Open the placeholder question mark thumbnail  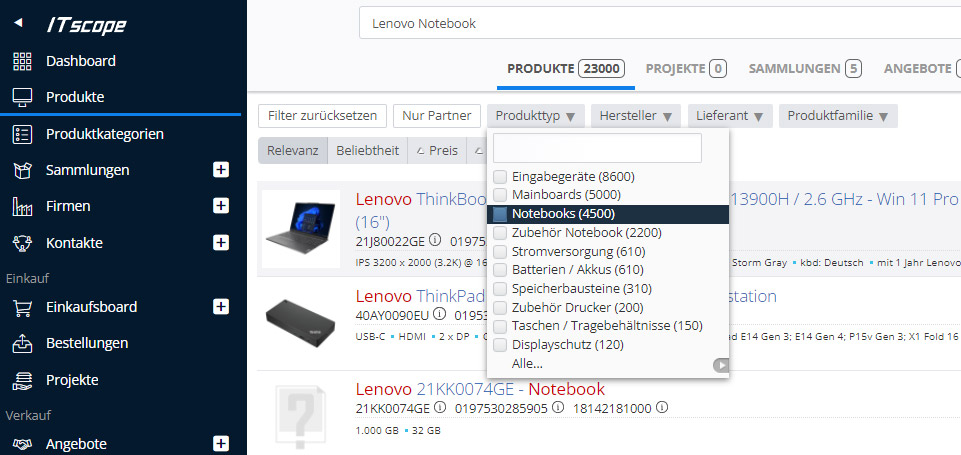coord(301,419)
